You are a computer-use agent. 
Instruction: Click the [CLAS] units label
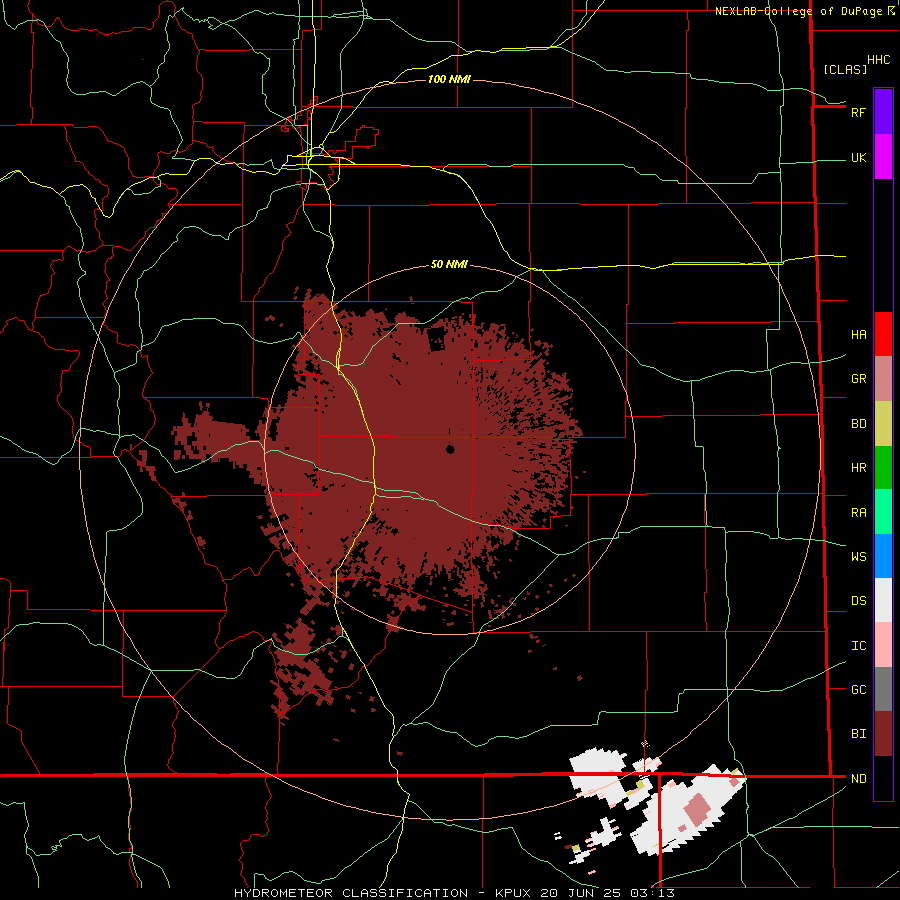[845, 69]
